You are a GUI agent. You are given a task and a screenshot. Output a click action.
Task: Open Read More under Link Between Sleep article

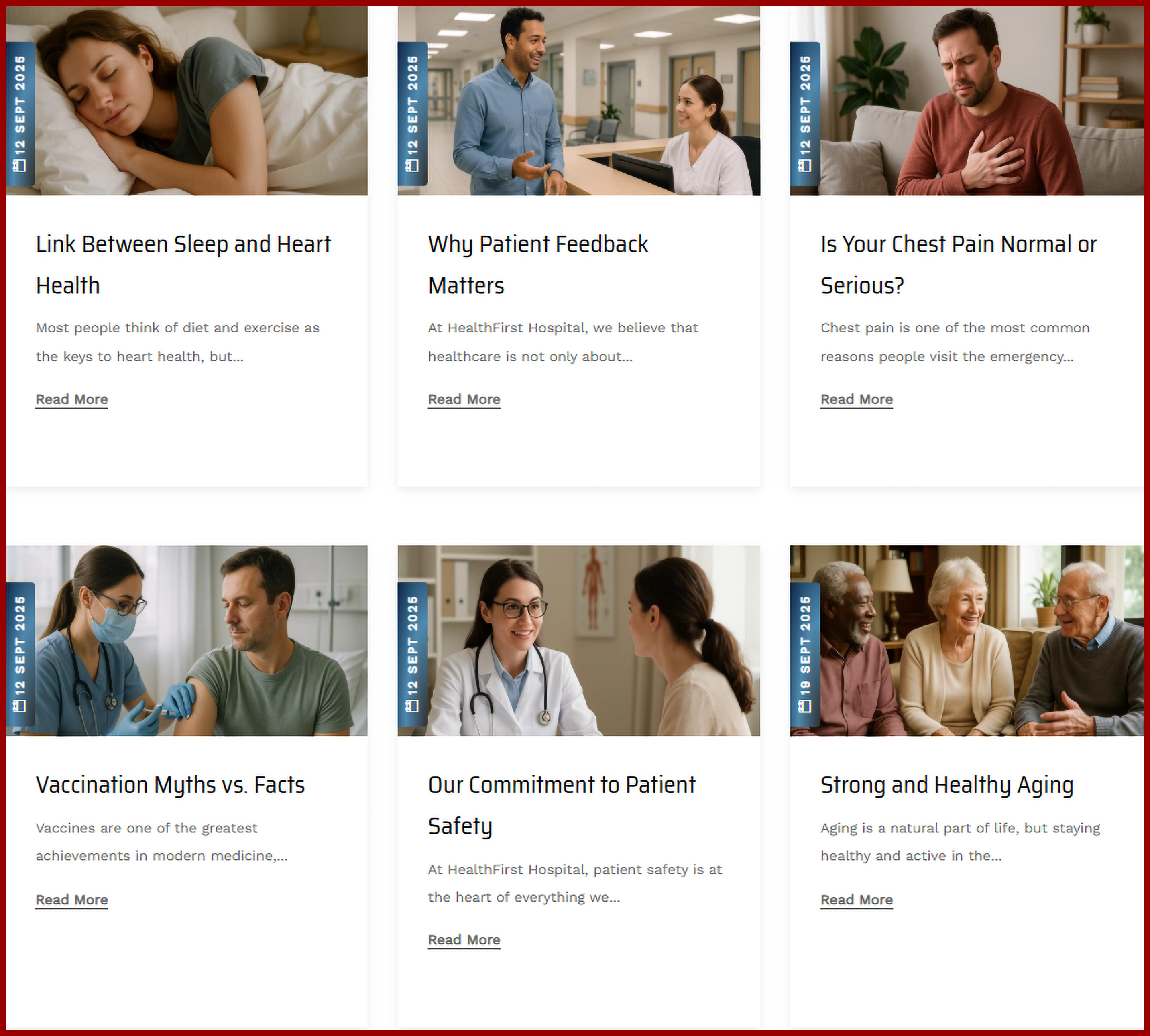pos(72,400)
